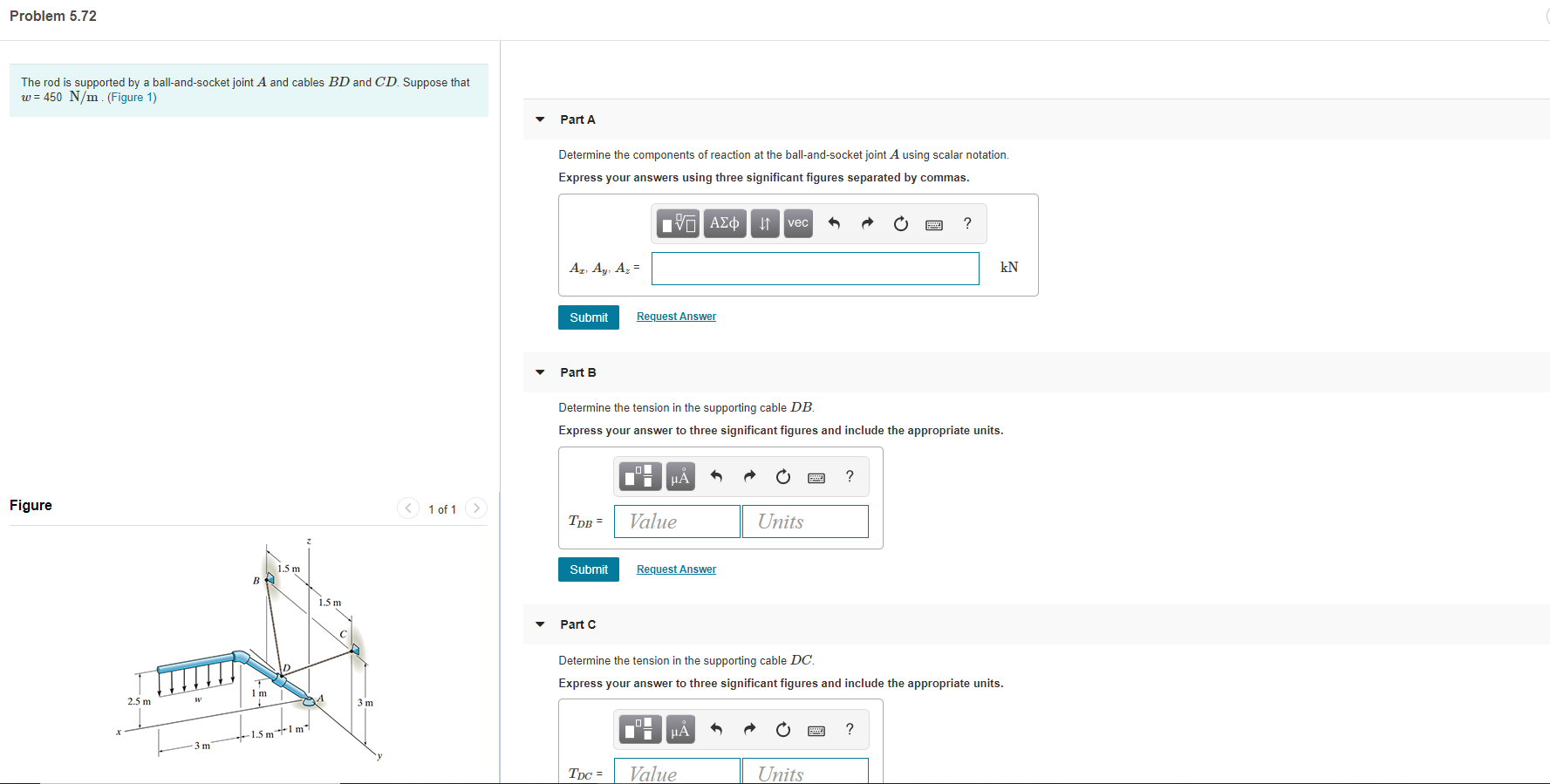Click the Ax, Ay, Az answer field
The height and width of the screenshot is (784, 1550).
coord(816,269)
